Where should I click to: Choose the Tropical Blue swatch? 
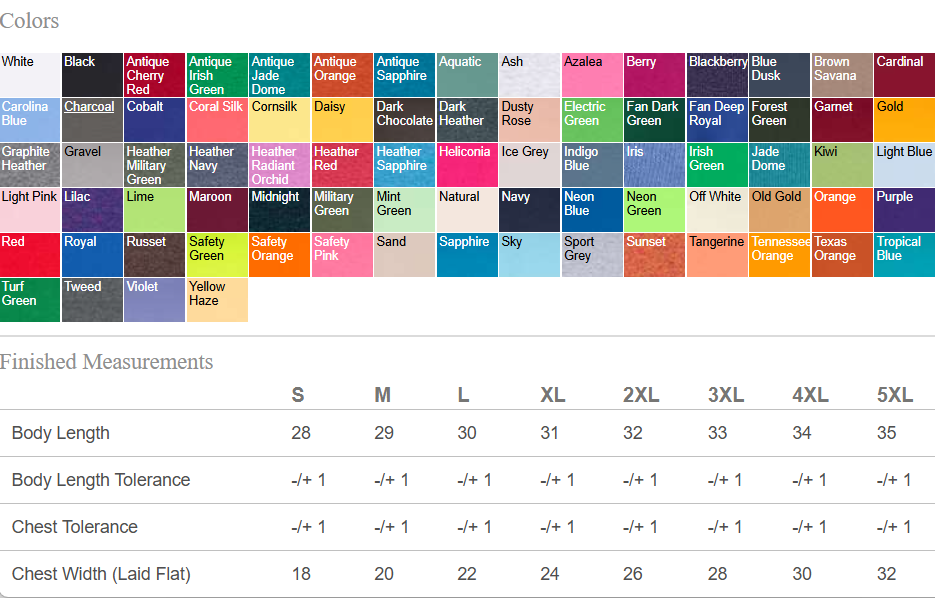point(904,255)
